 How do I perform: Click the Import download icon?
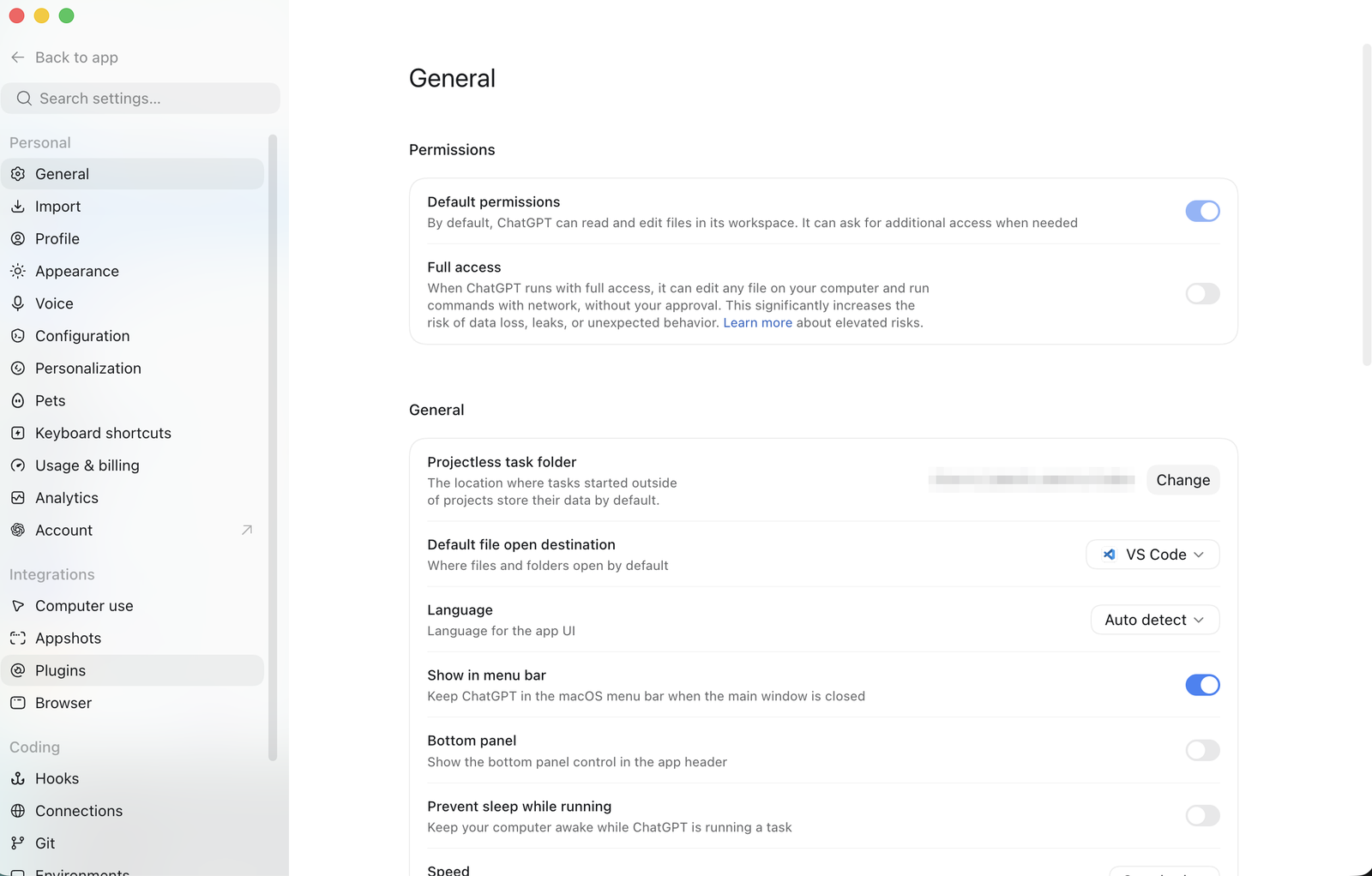point(18,207)
